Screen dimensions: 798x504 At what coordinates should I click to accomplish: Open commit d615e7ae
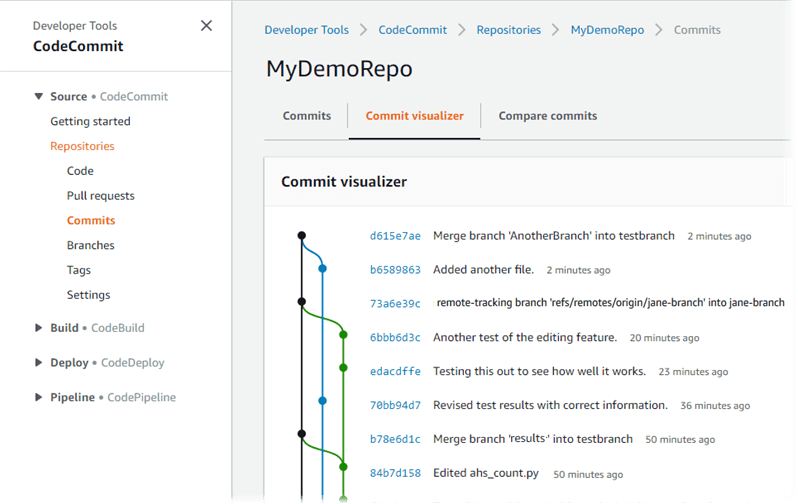coord(395,237)
